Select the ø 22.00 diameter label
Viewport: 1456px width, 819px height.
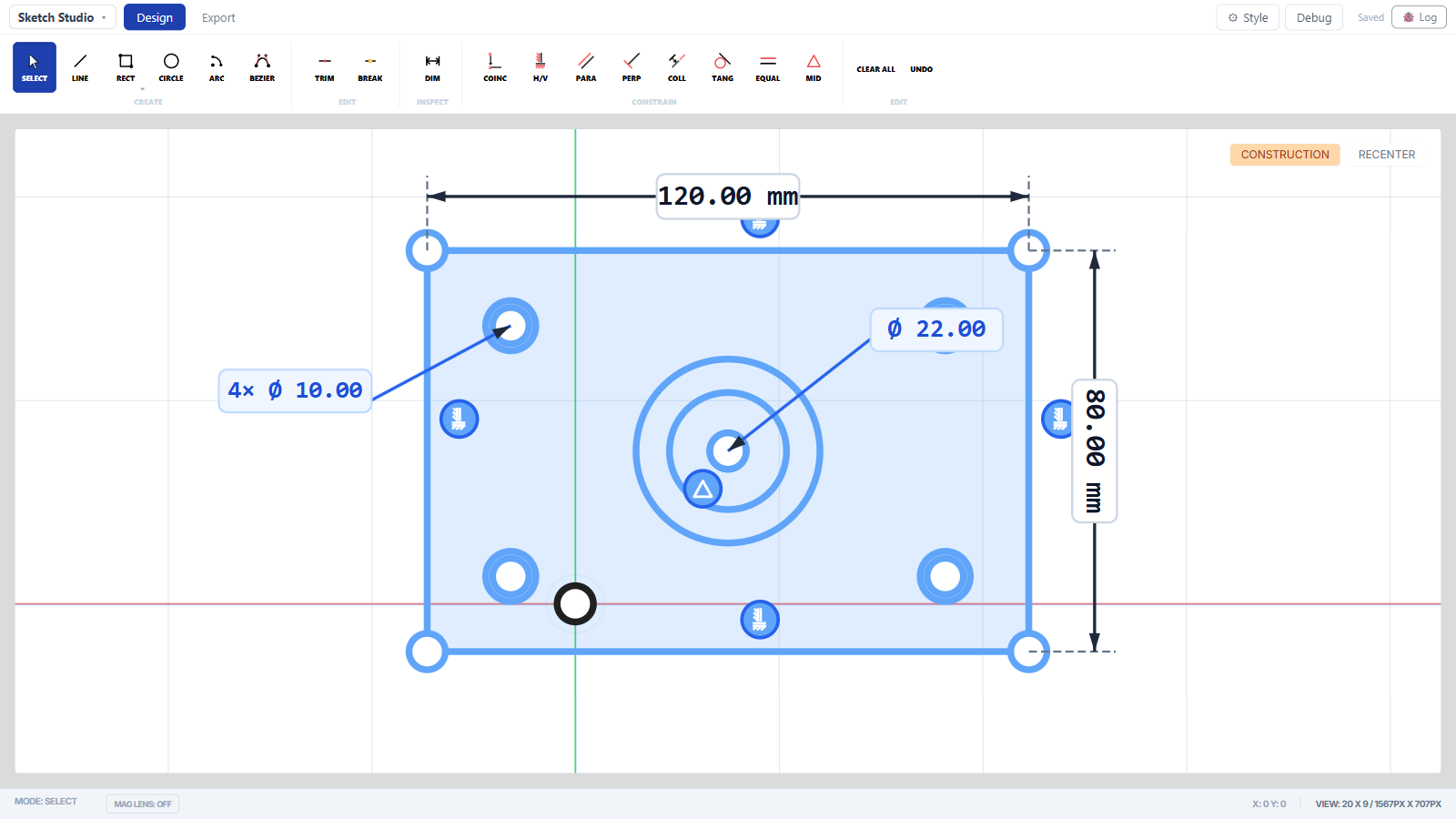(x=936, y=329)
